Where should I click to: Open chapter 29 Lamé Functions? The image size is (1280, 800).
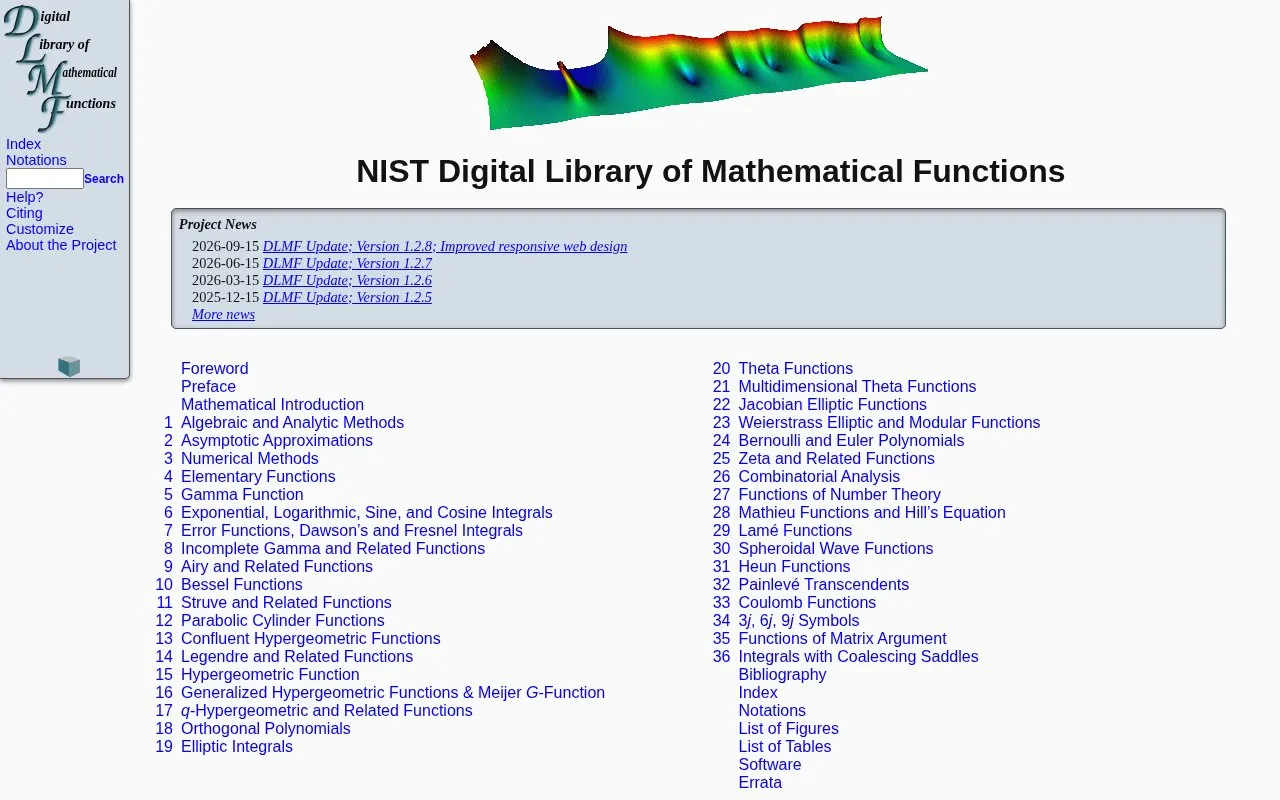pyautogui.click(x=795, y=530)
